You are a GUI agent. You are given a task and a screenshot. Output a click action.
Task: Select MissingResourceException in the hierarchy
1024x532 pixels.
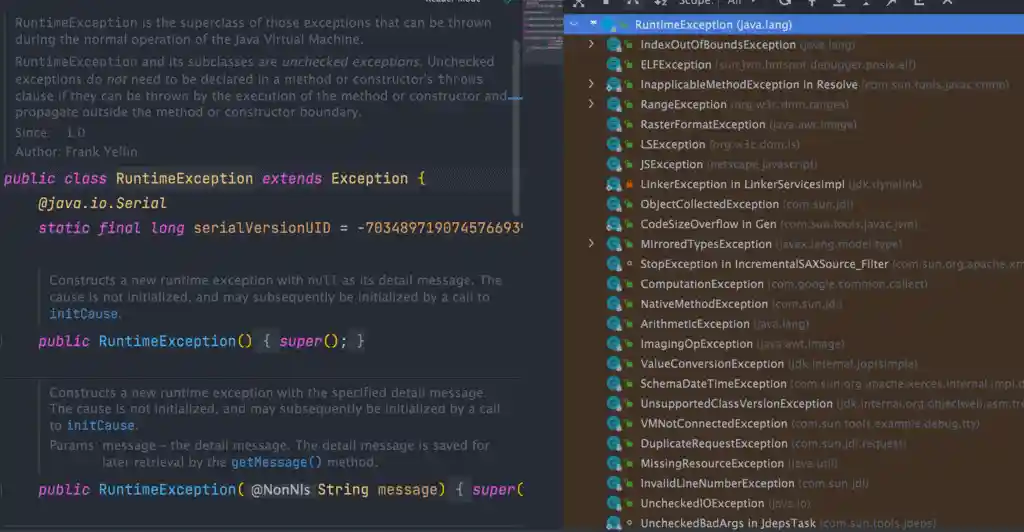click(x=712, y=464)
